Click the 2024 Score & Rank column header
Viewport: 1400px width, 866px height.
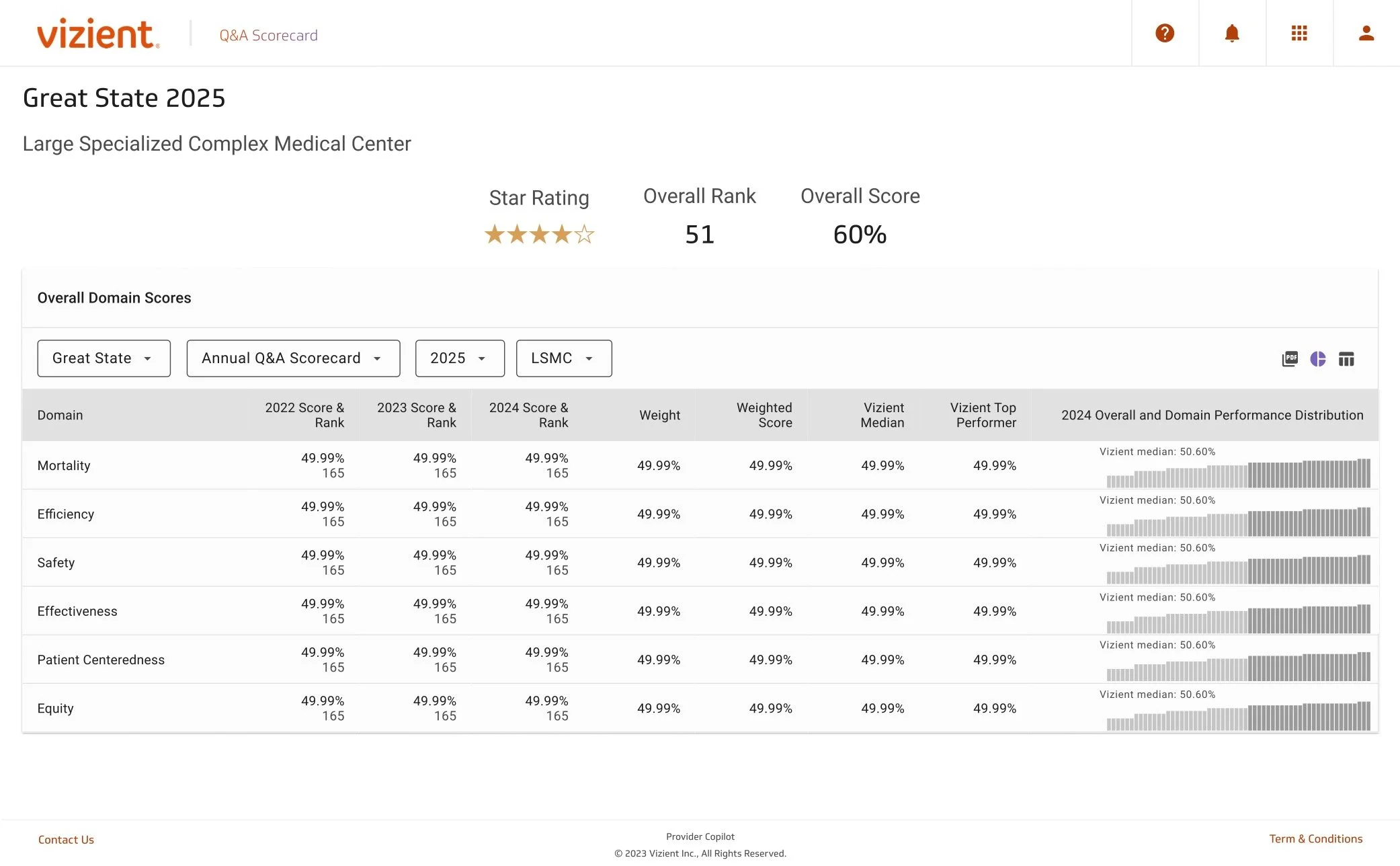click(x=529, y=415)
